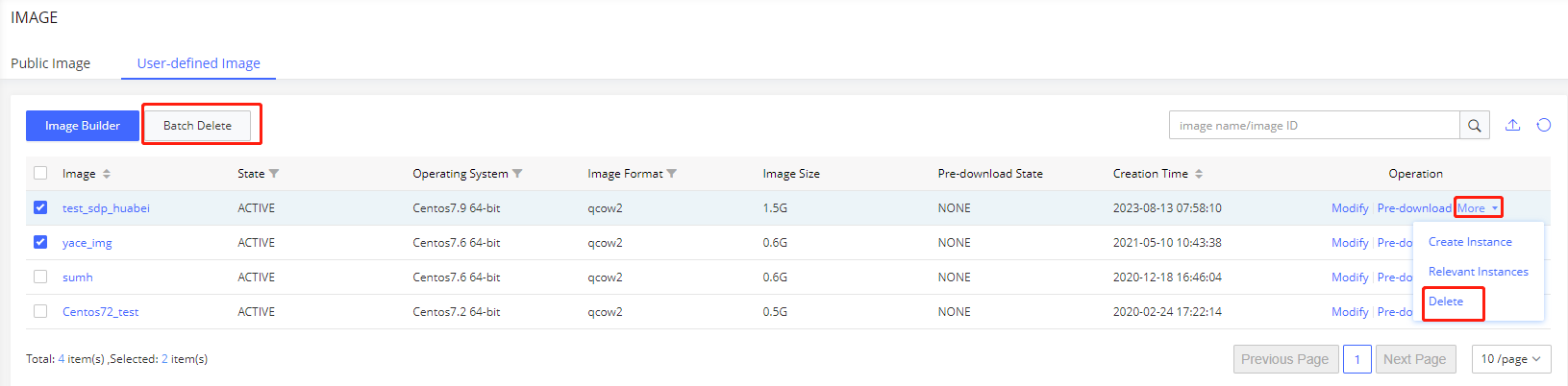This screenshot has height=386, width=1568.
Task: Choose Delete from the More menu
Action: [1446, 302]
